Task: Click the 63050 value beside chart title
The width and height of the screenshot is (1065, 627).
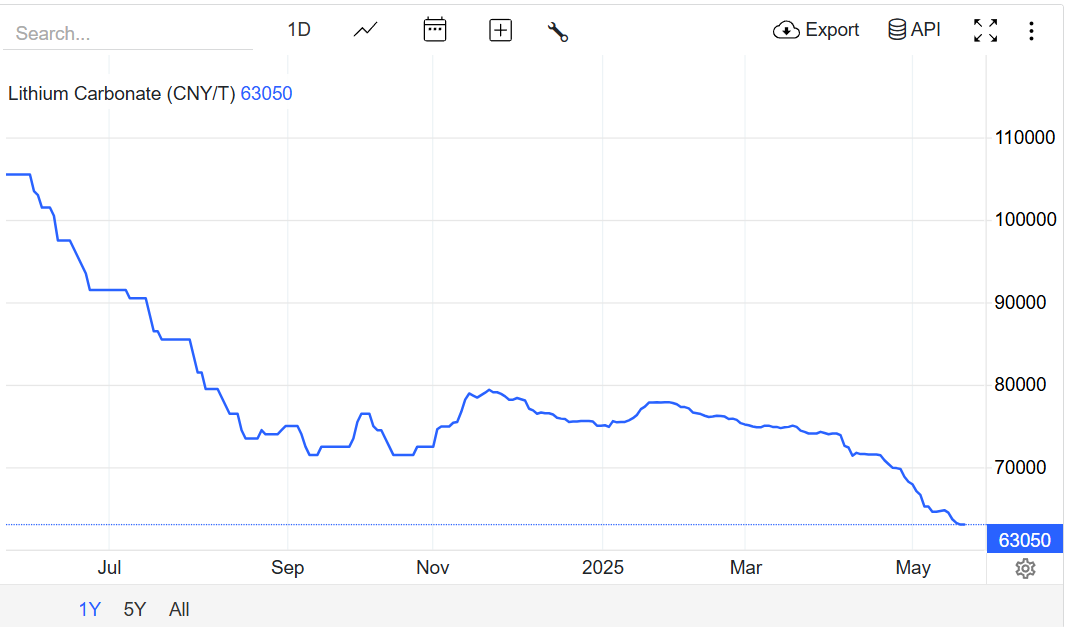Action: 266,94
